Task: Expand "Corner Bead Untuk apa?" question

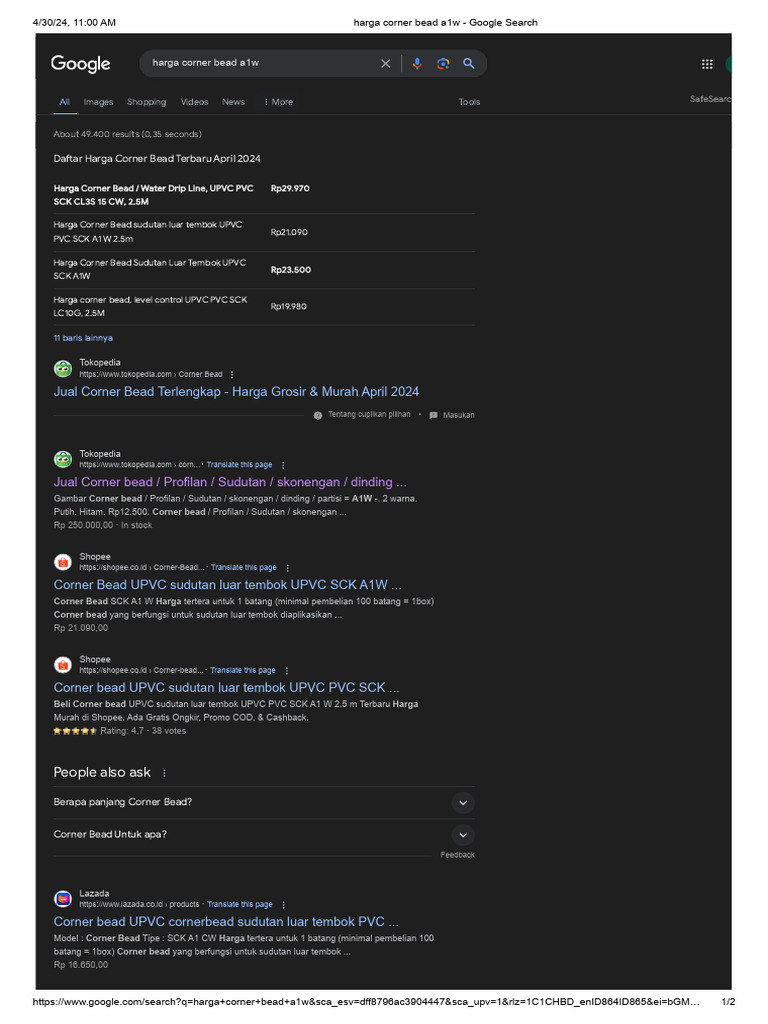Action: (462, 834)
